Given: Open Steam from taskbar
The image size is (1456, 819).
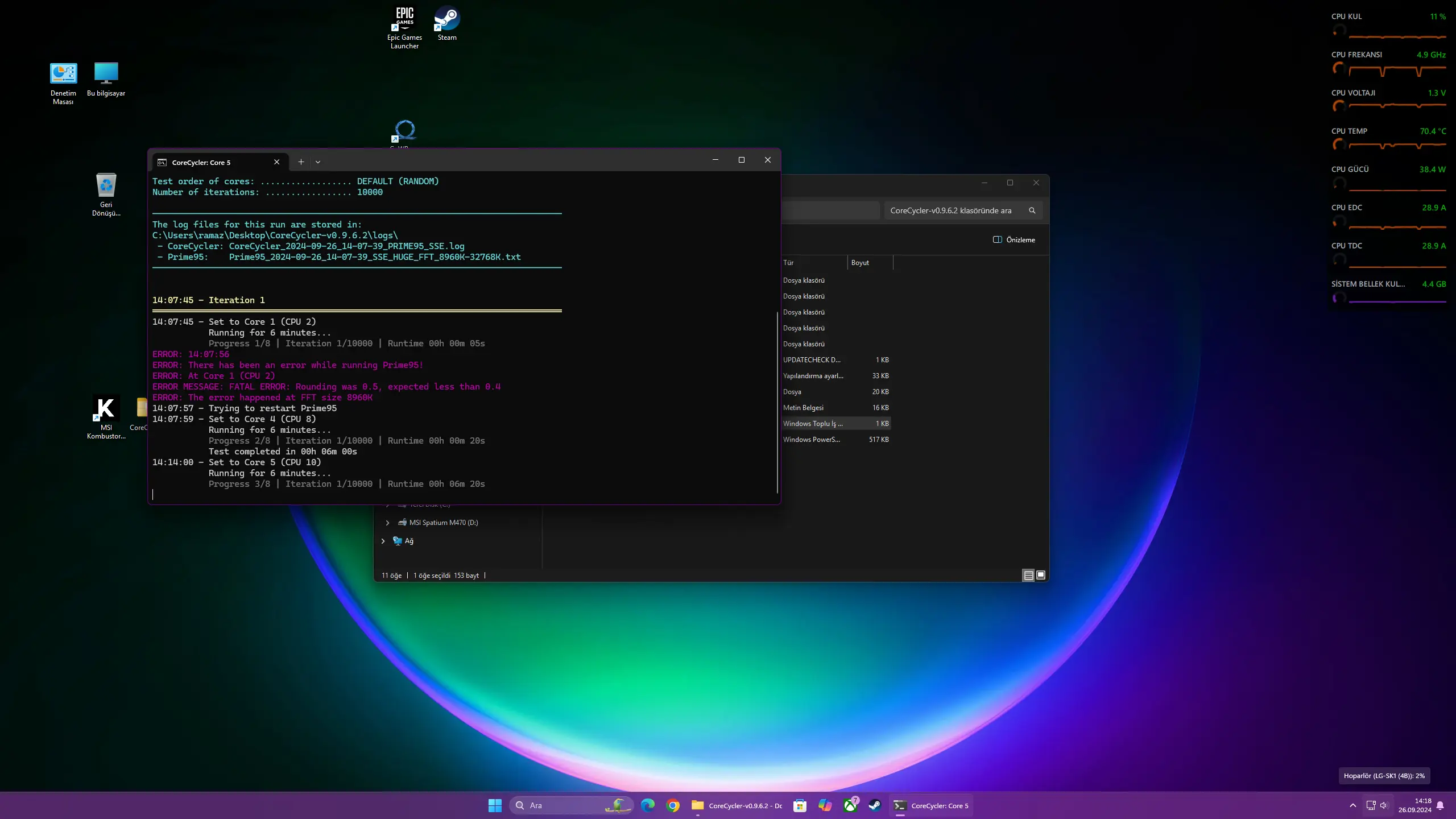Looking at the screenshot, I should (875, 805).
